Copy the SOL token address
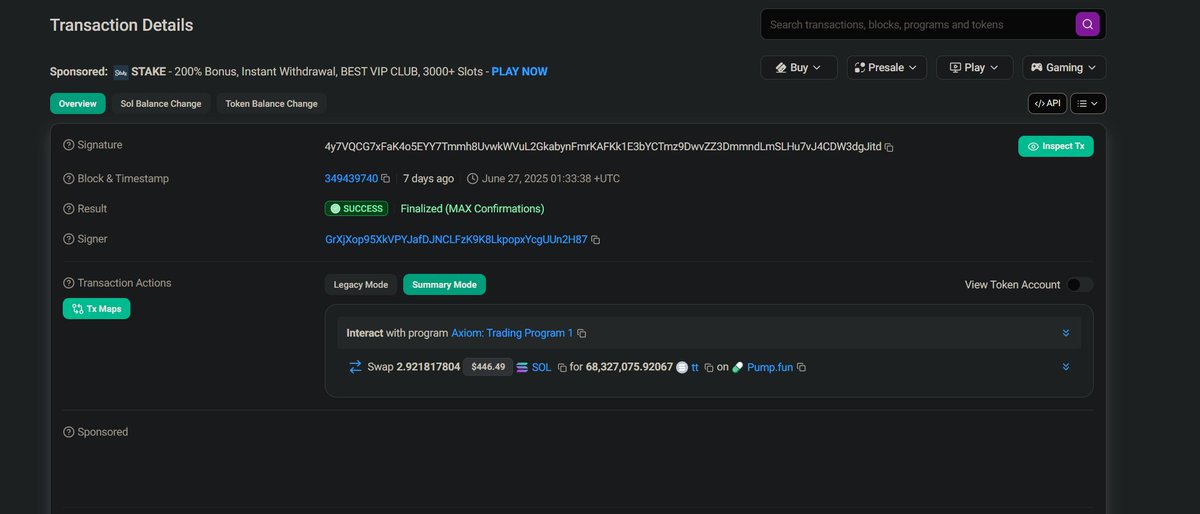1200x514 pixels. coord(562,368)
